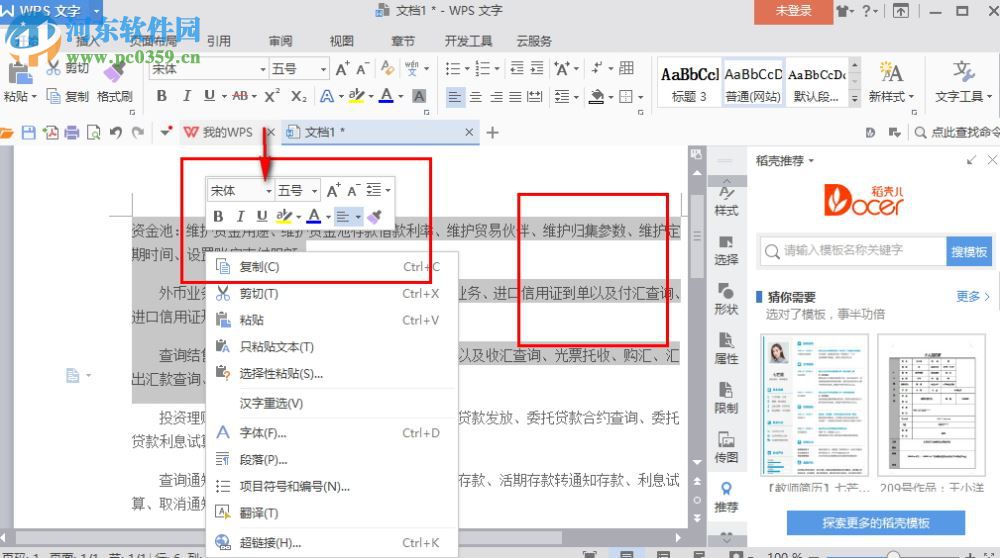Redo the last action
1000x558 pixels.
coord(137,132)
